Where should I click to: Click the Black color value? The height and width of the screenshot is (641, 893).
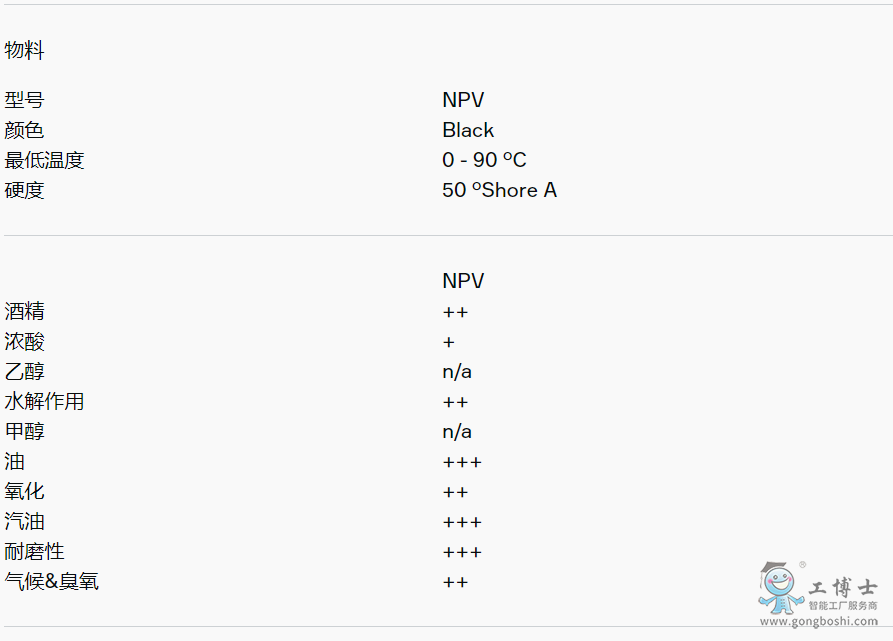(x=468, y=130)
